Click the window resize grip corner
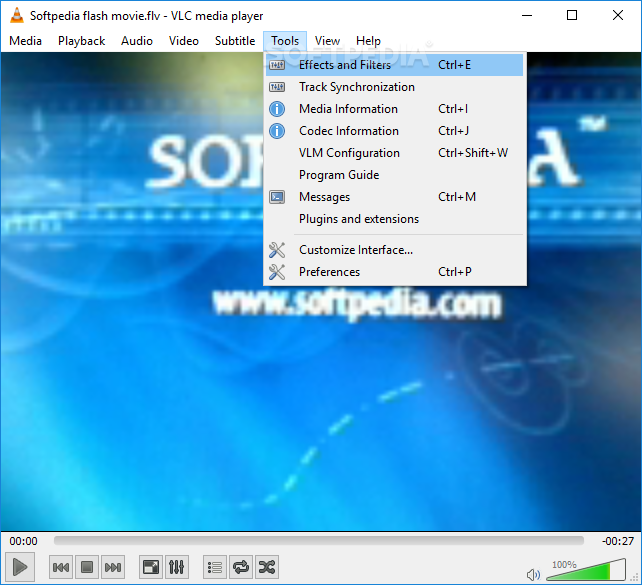Image resolution: width=642 pixels, height=585 pixels. (x=635, y=578)
